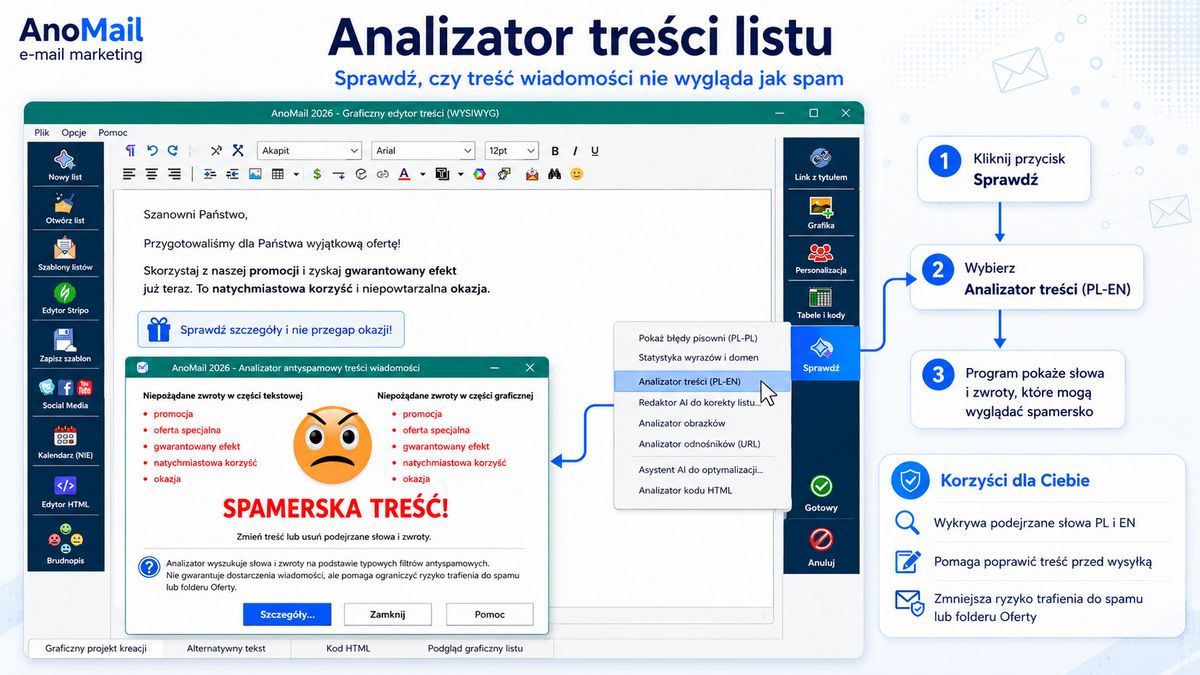Click the Nowy list sidebar button

(x=65, y=165)
